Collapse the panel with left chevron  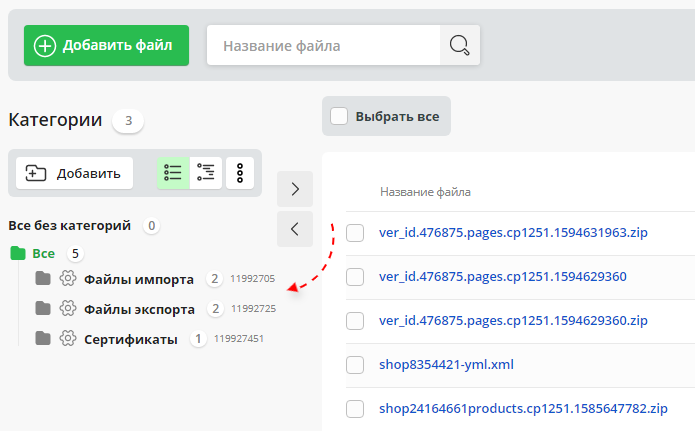(294, 228)
